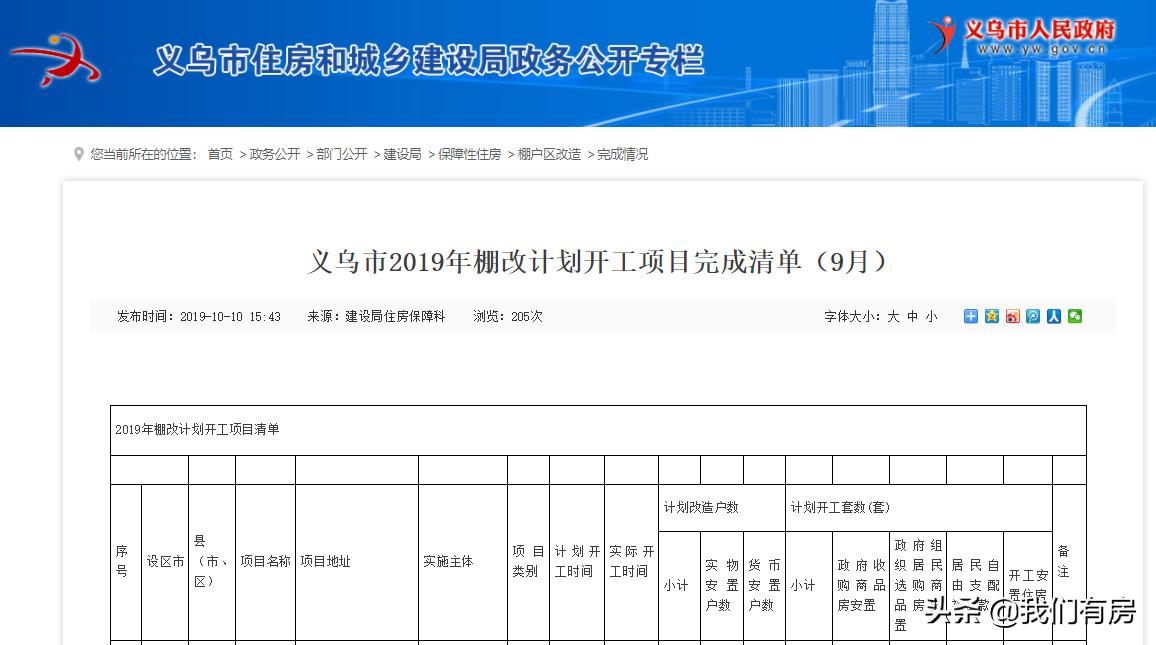Share the article to QZone
The image size is (1156, 645).
point(991,316)
